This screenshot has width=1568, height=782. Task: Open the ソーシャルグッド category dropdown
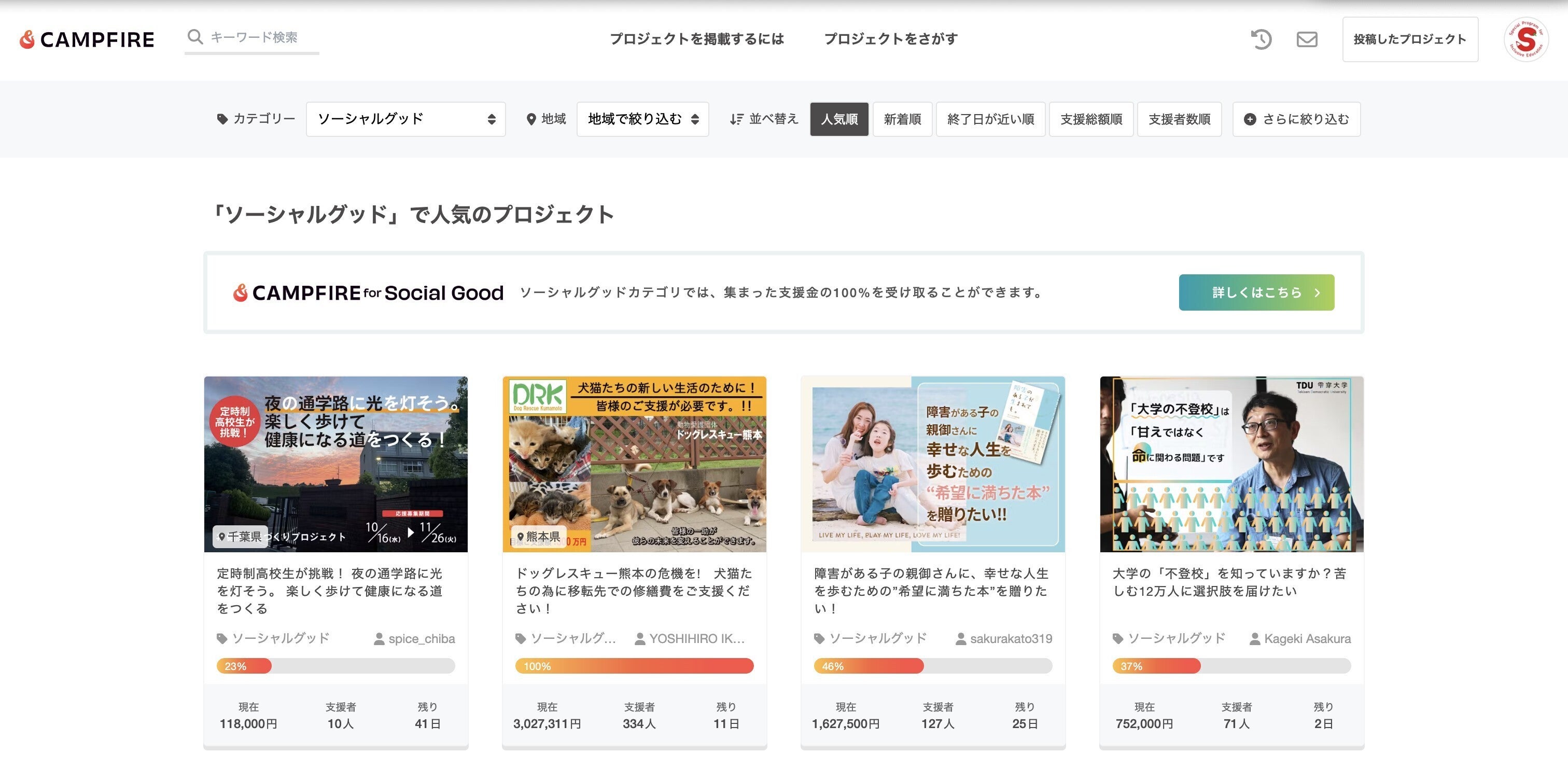[x=405, y=119]
